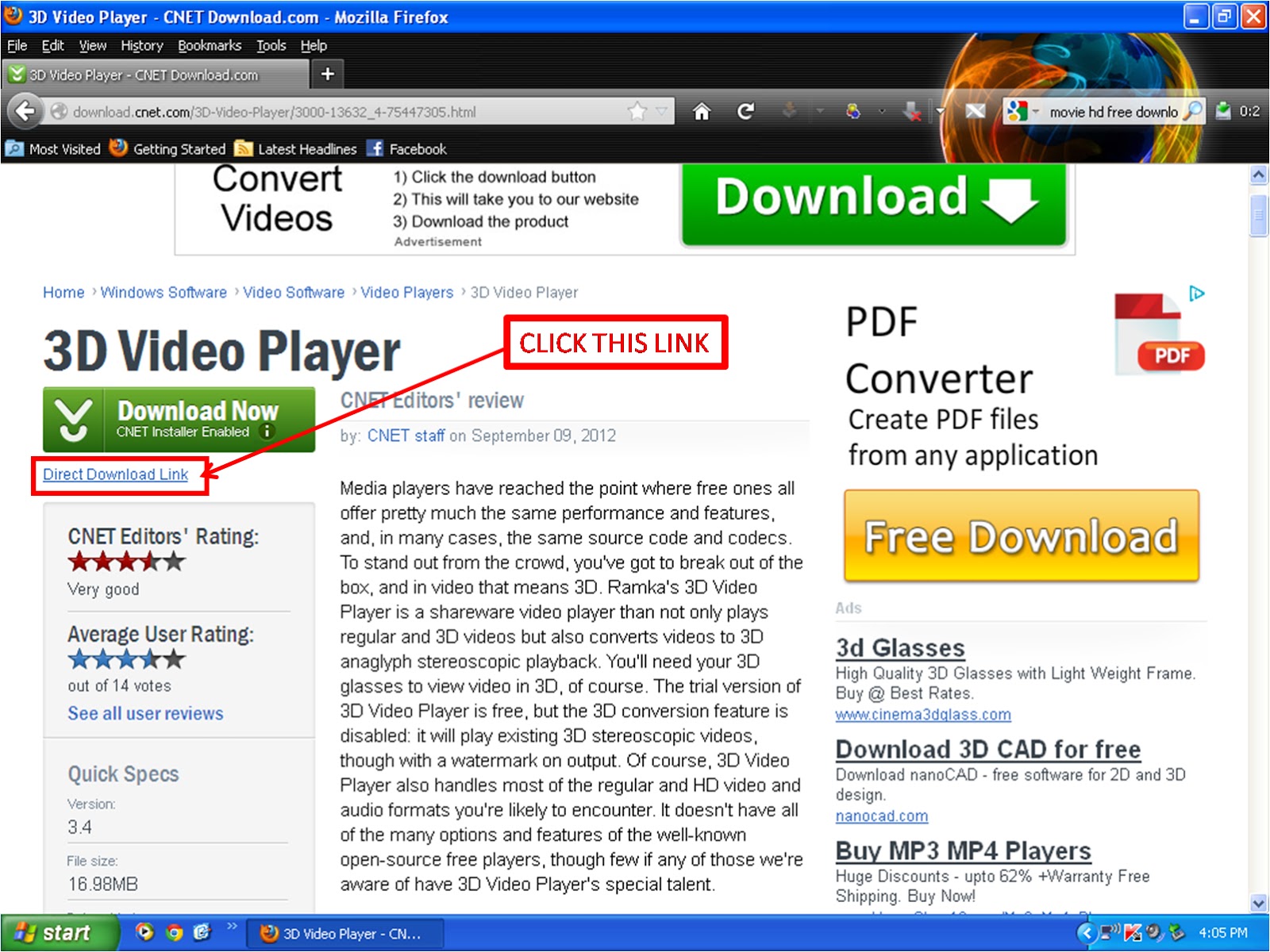The width and height of the screenshot is (1270, 952).
Task: Open the white dropdown arrow left of the envelope
Action: pos(940,112)
